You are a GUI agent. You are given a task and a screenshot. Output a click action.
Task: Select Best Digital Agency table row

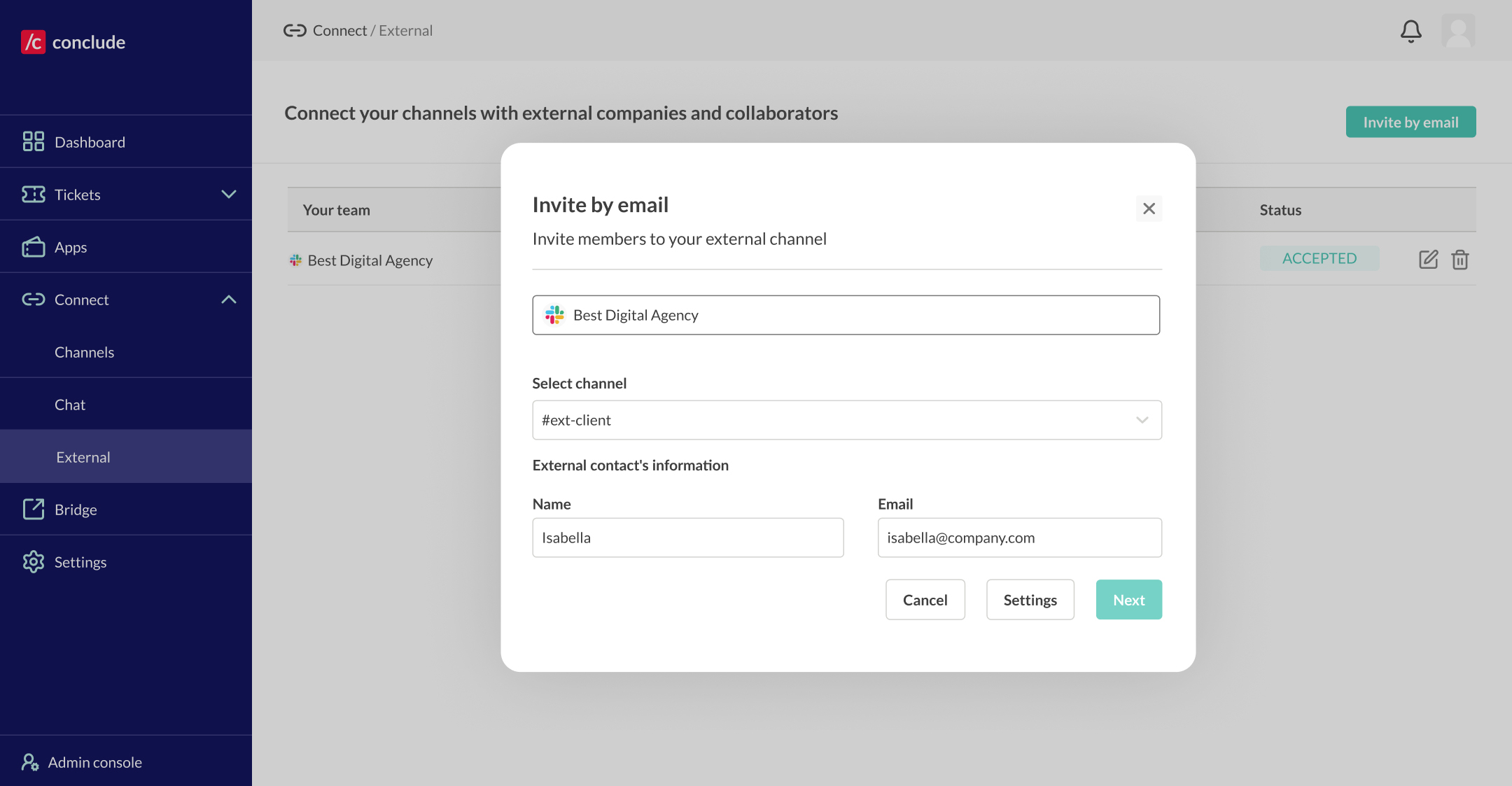pos(881,260)
